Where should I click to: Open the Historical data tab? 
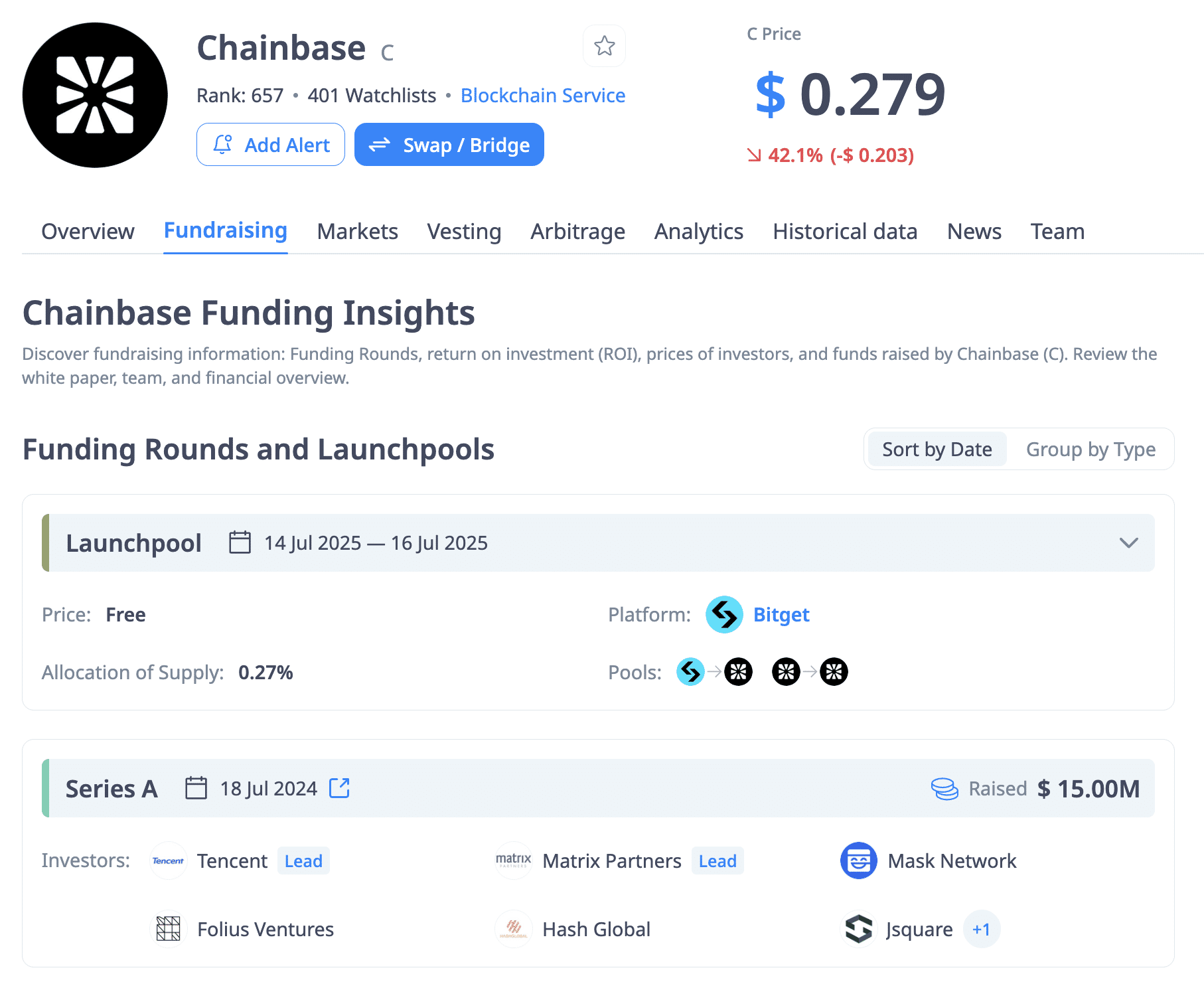(x=845, y=232)
